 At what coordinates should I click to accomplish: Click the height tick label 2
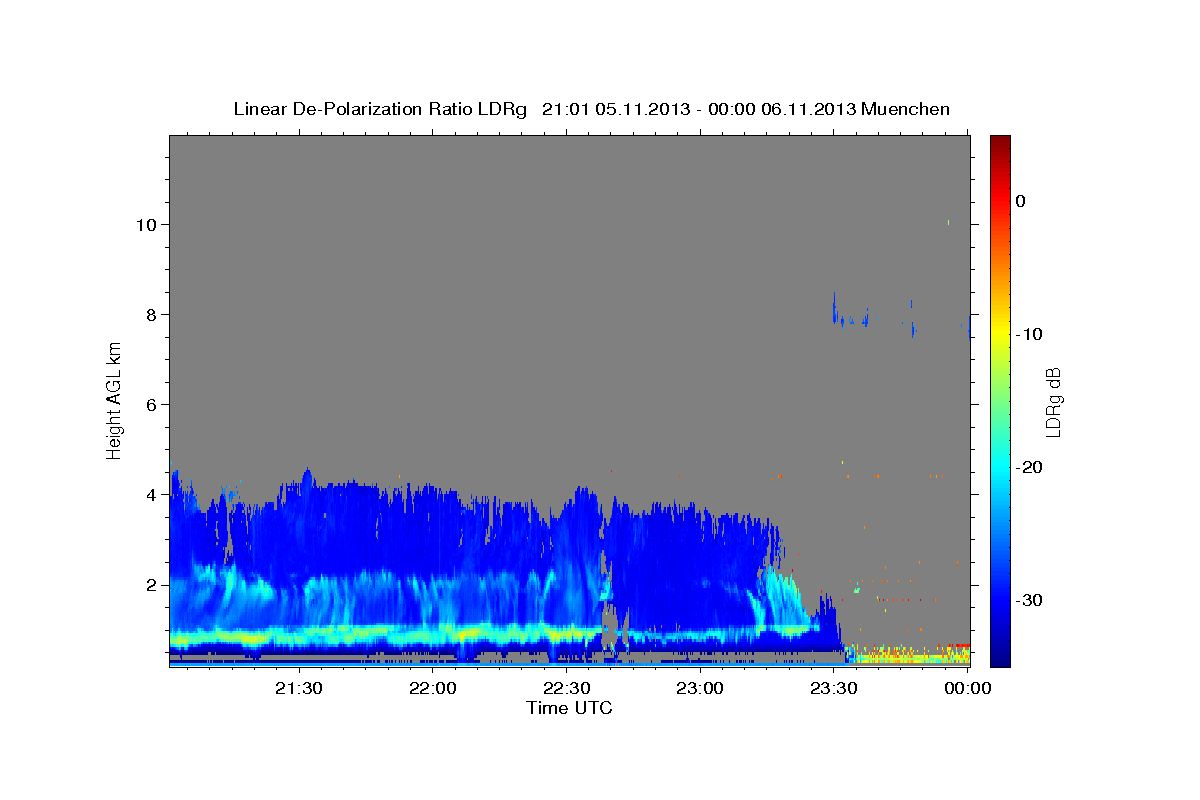152,584
